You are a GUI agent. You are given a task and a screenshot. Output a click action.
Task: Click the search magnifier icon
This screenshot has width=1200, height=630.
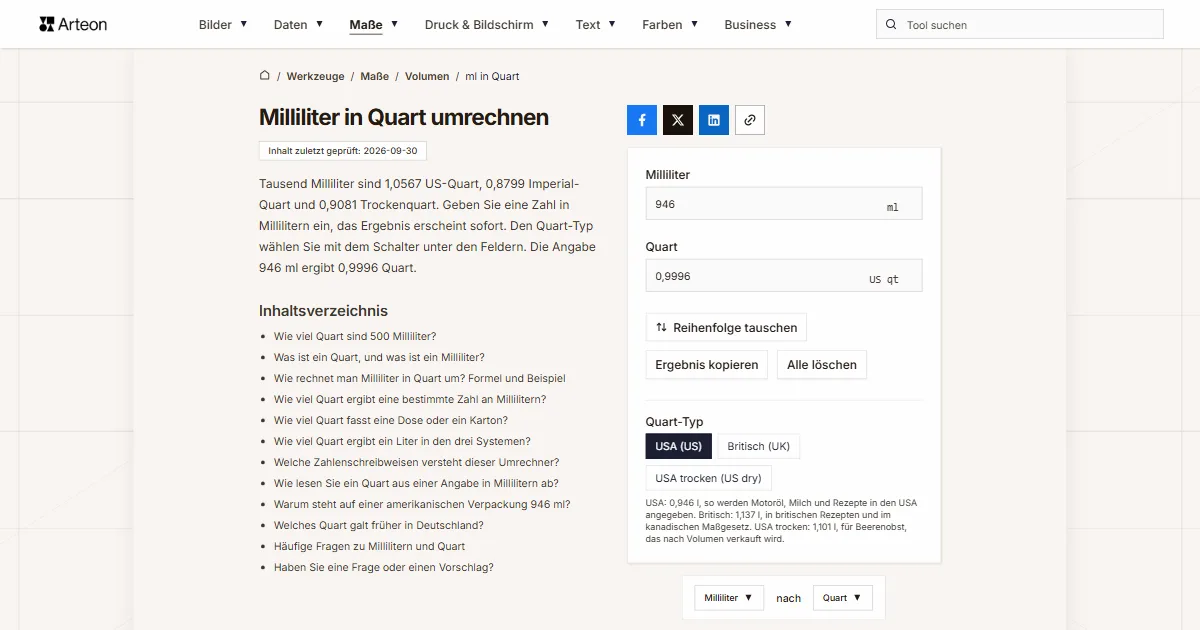point(891,25)
